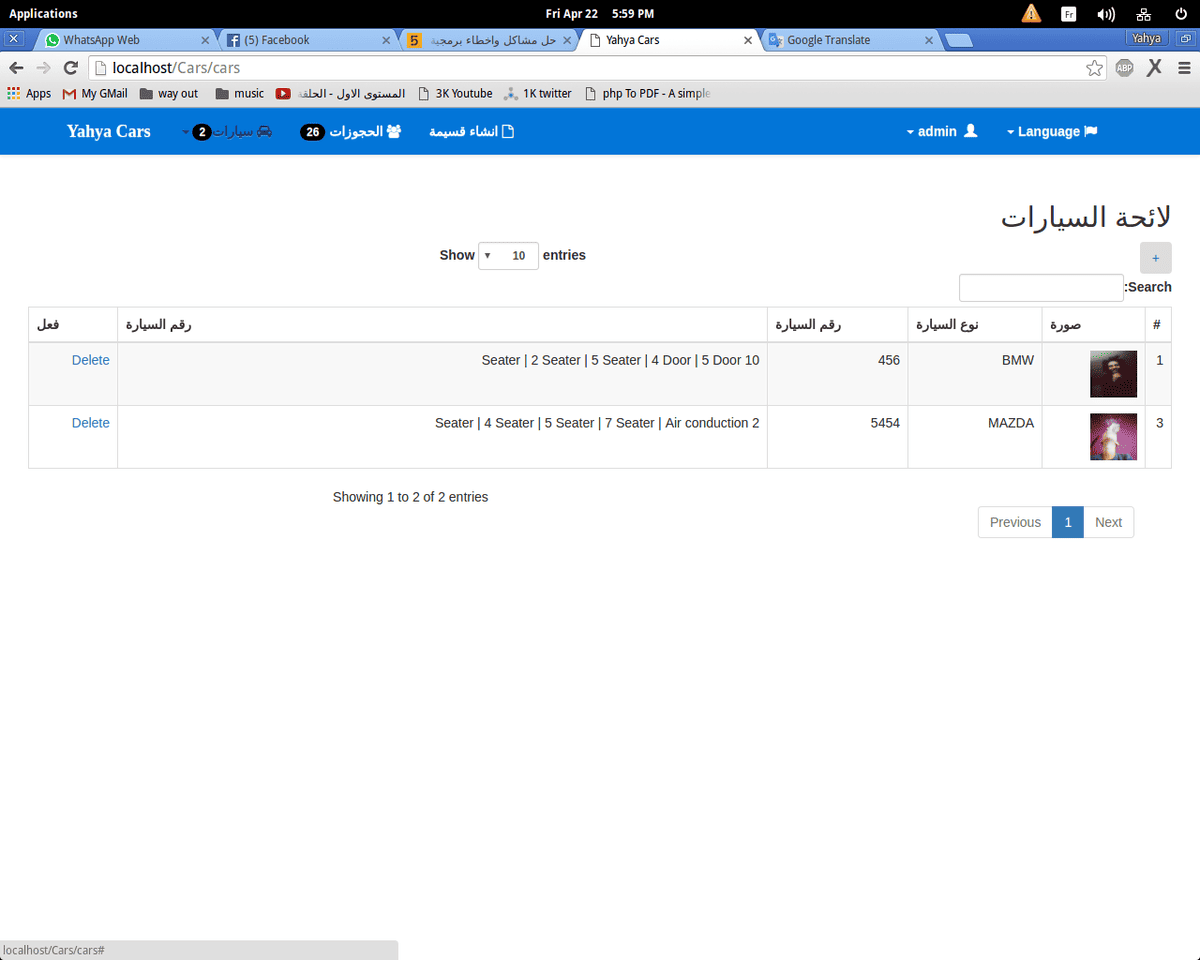1200x960 pixels.
Task: Sort by the صورة image column header
Action: (x=1093, y=325)
